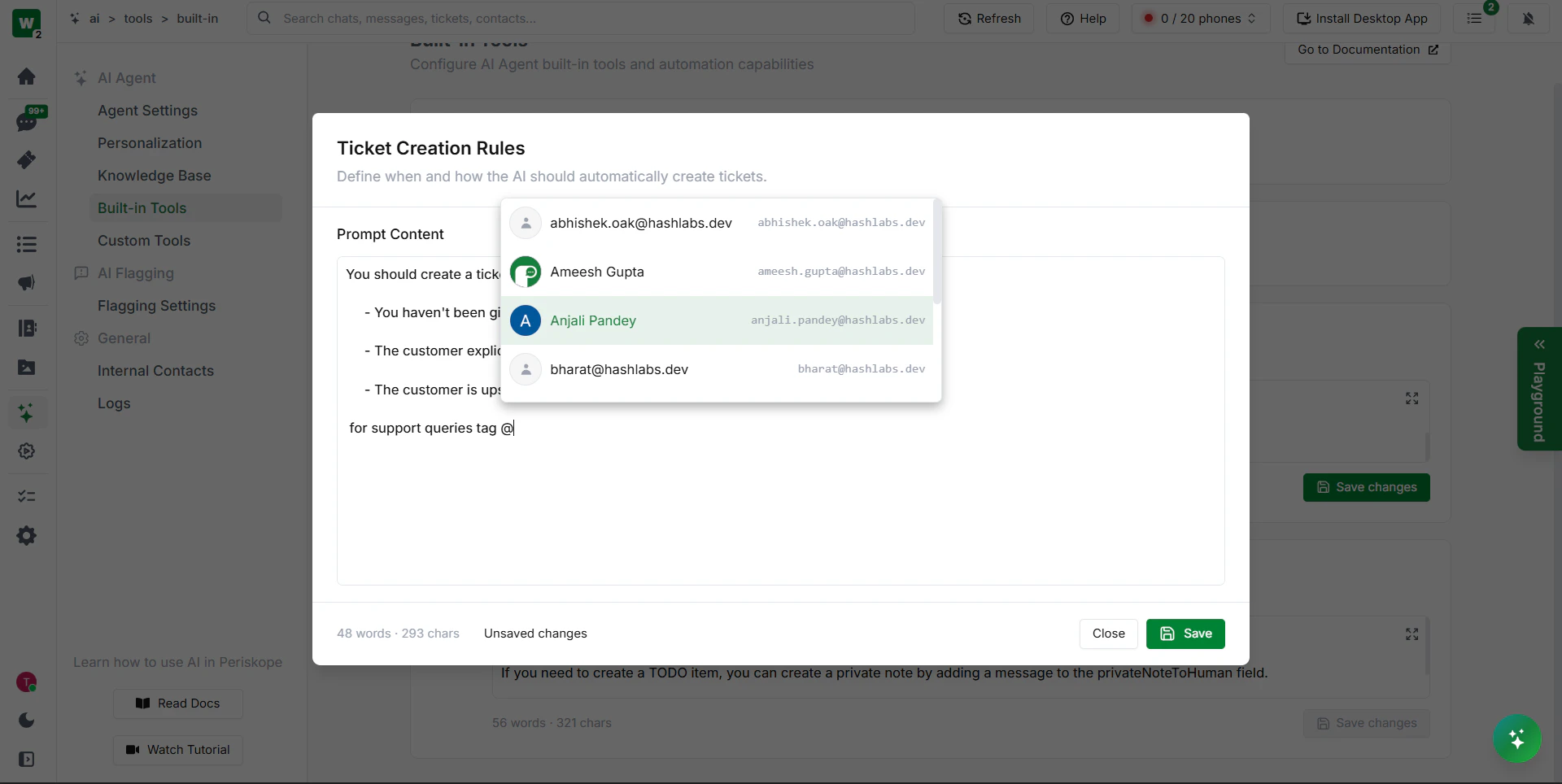Click Read Docs button
This screenshot has width=1562, height=784.
pos(178,703)
